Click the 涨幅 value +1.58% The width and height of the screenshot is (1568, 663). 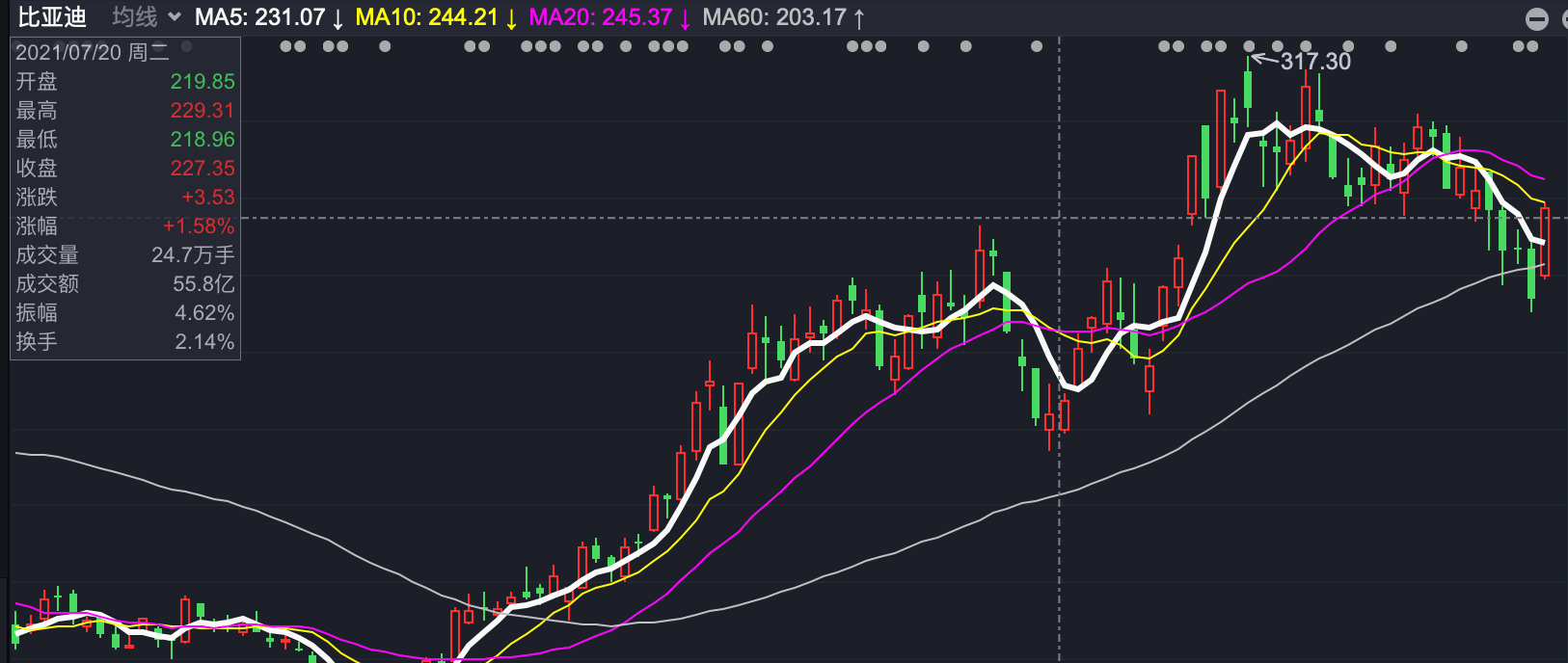click(199, 226)
